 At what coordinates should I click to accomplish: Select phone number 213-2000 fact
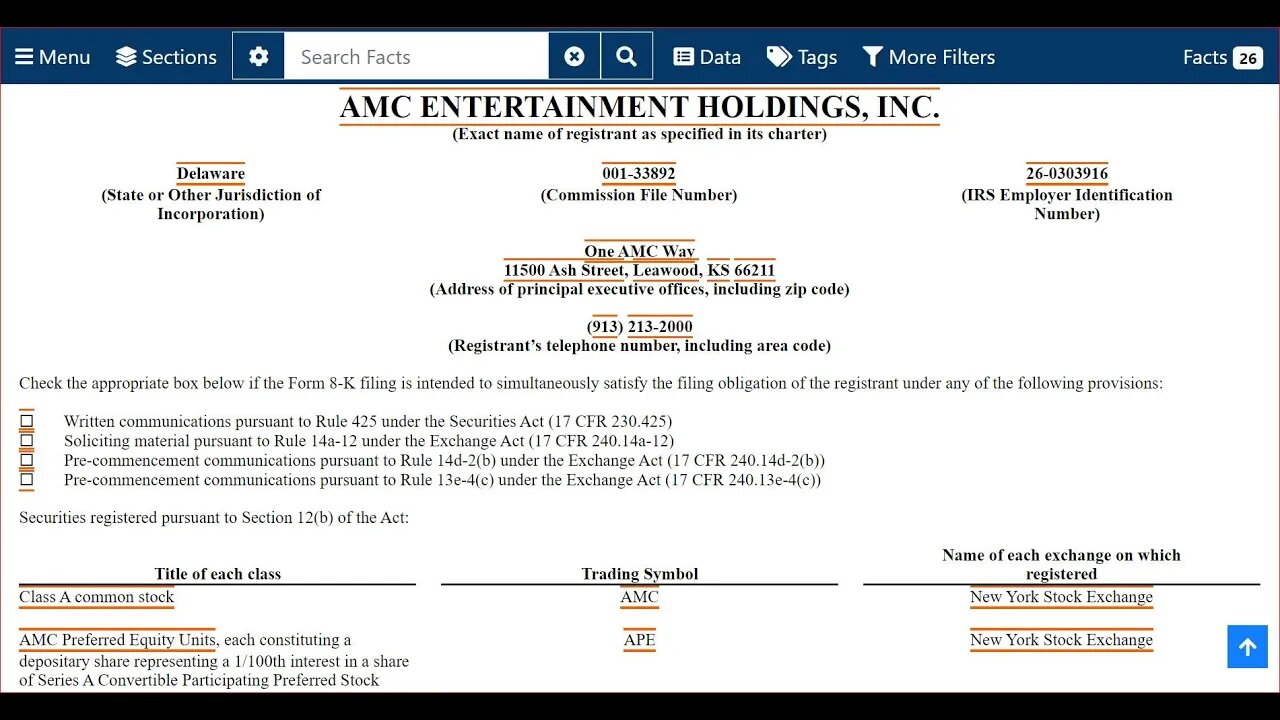[660, 327]
